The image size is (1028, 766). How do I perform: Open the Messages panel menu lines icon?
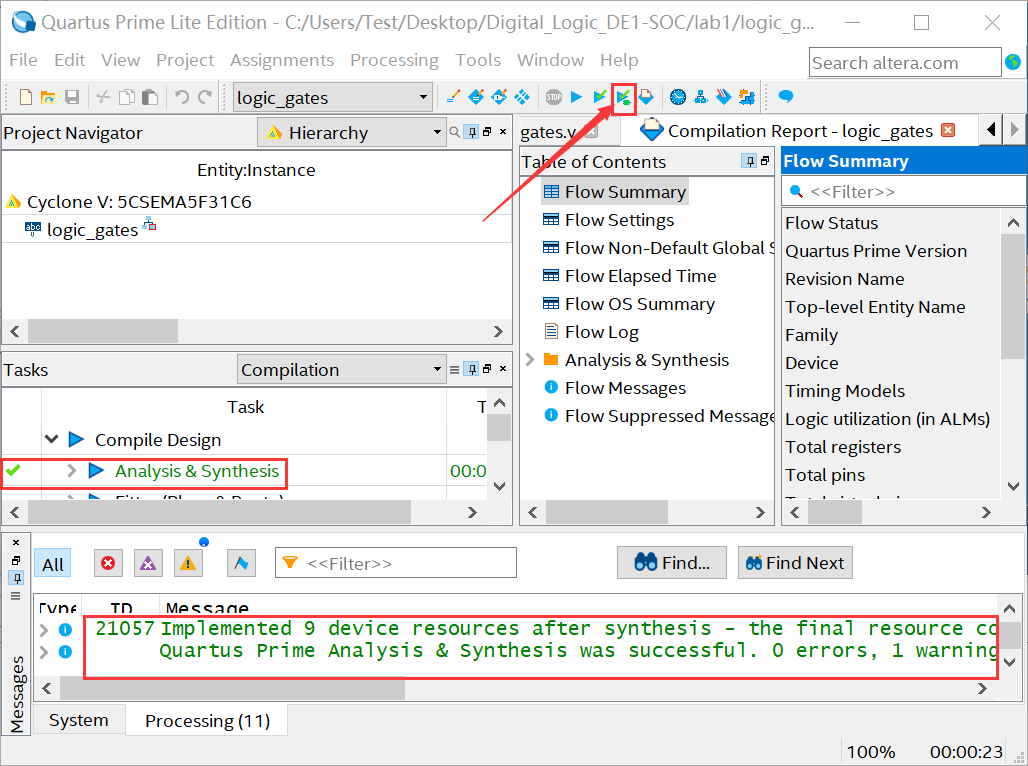(16, 596)
